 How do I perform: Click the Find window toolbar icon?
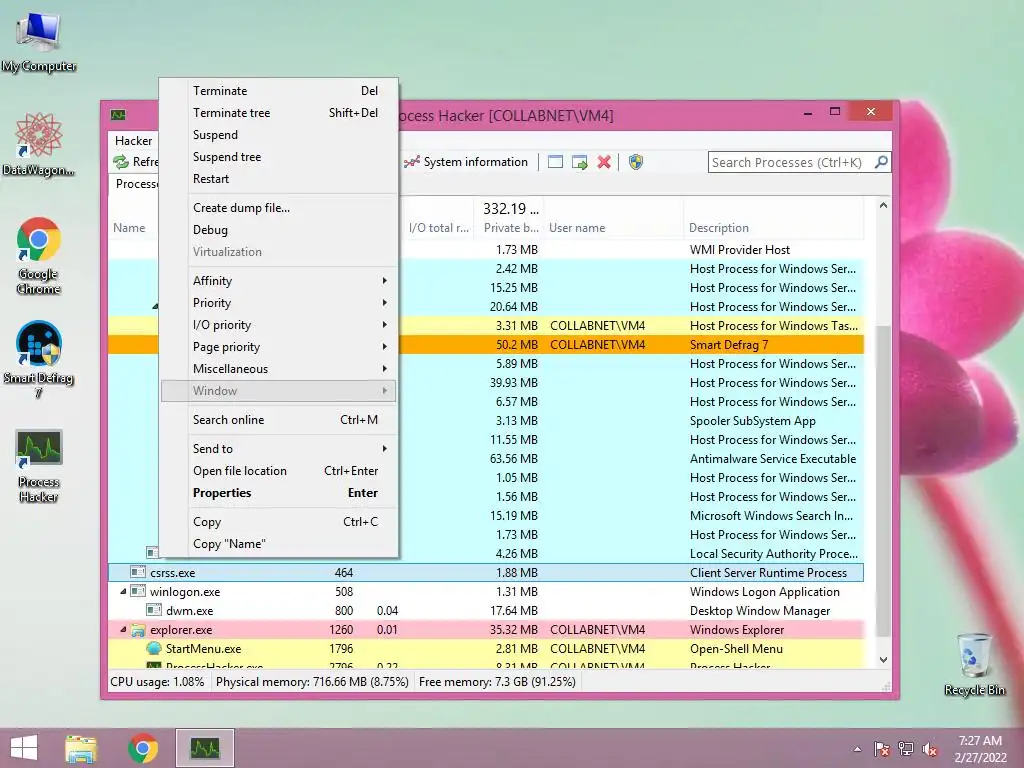tap(555, 162)
